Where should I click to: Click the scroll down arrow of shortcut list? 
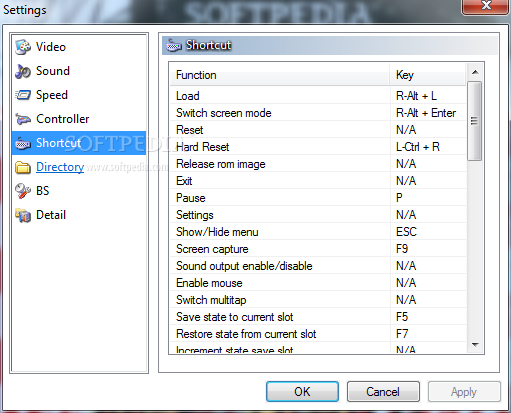[475, 344]
